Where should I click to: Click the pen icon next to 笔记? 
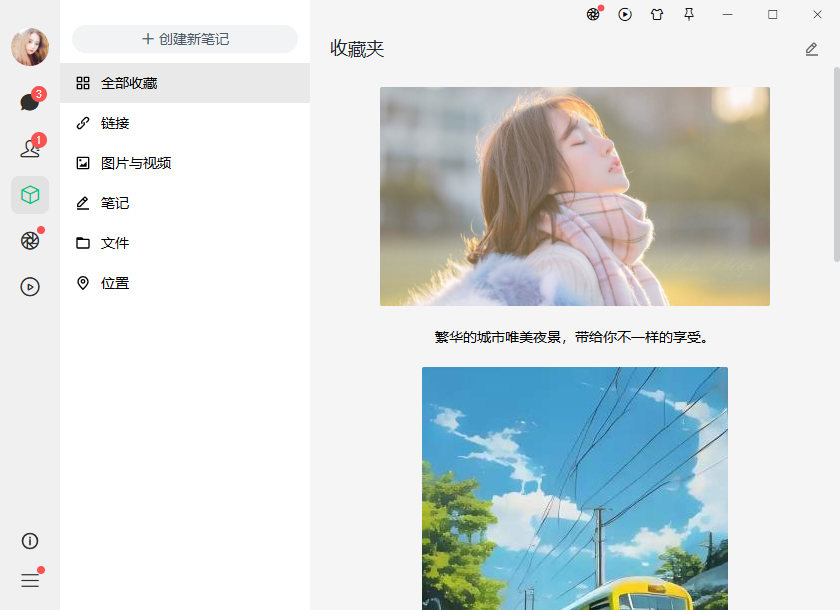83,203
